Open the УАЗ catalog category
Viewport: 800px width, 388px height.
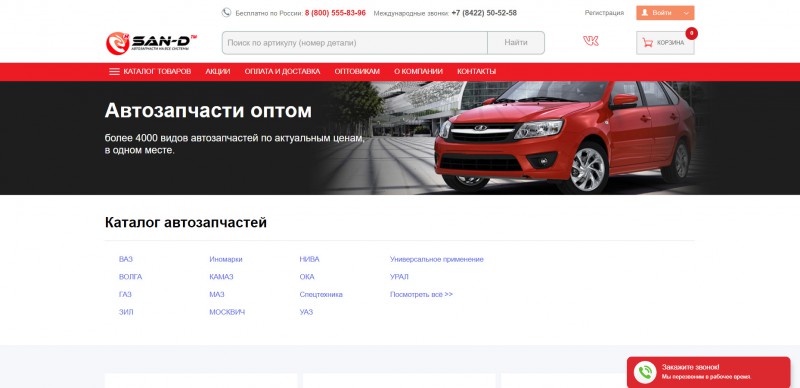(306, 312)
